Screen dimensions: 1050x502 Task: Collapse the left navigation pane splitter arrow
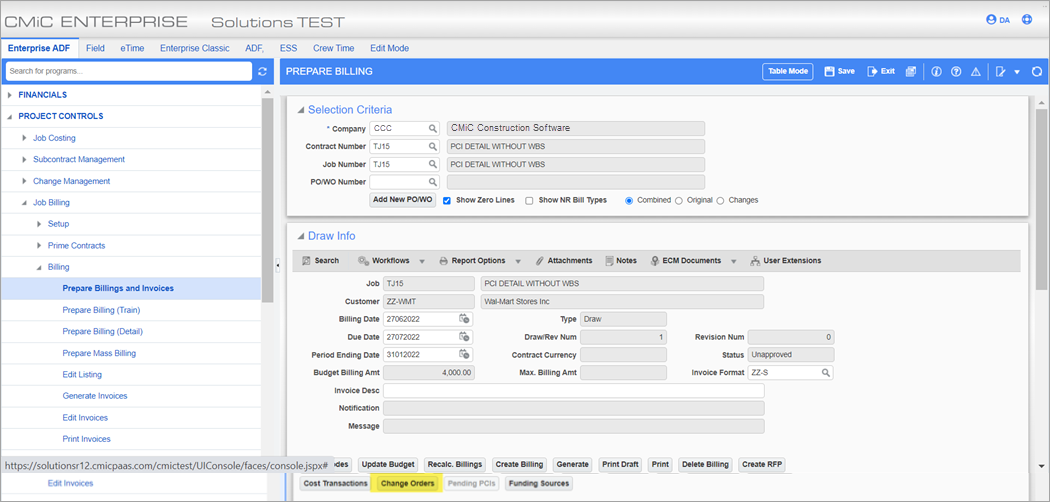[x=277, y=266]
